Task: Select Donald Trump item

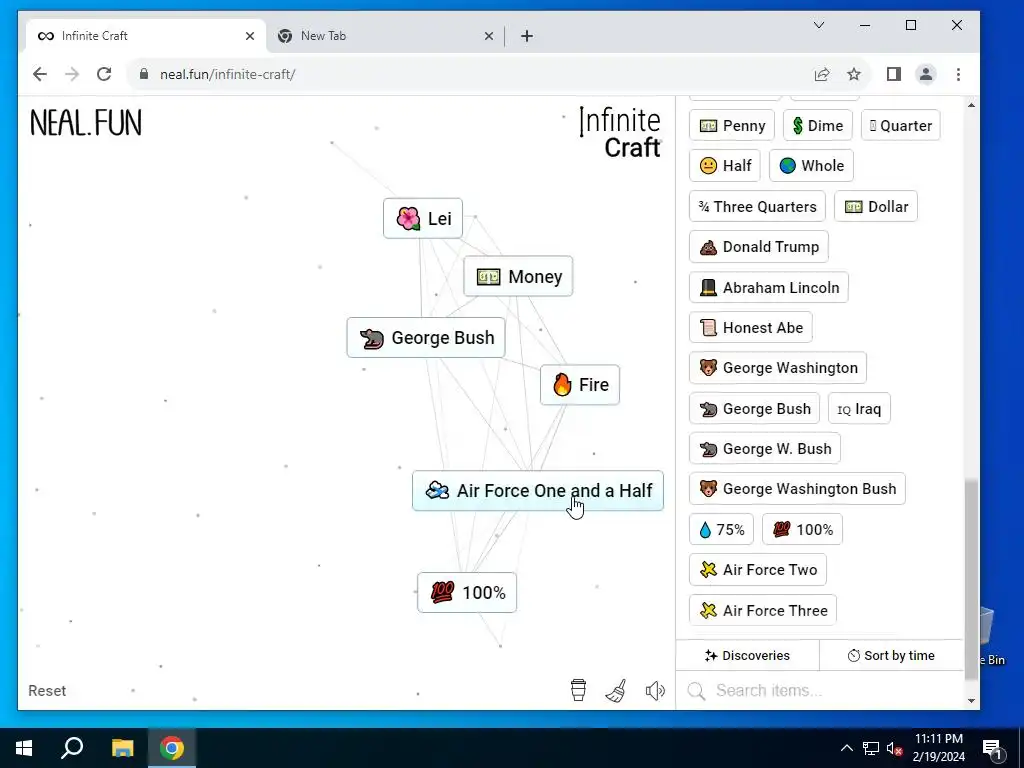Action: tap(759, 247)
